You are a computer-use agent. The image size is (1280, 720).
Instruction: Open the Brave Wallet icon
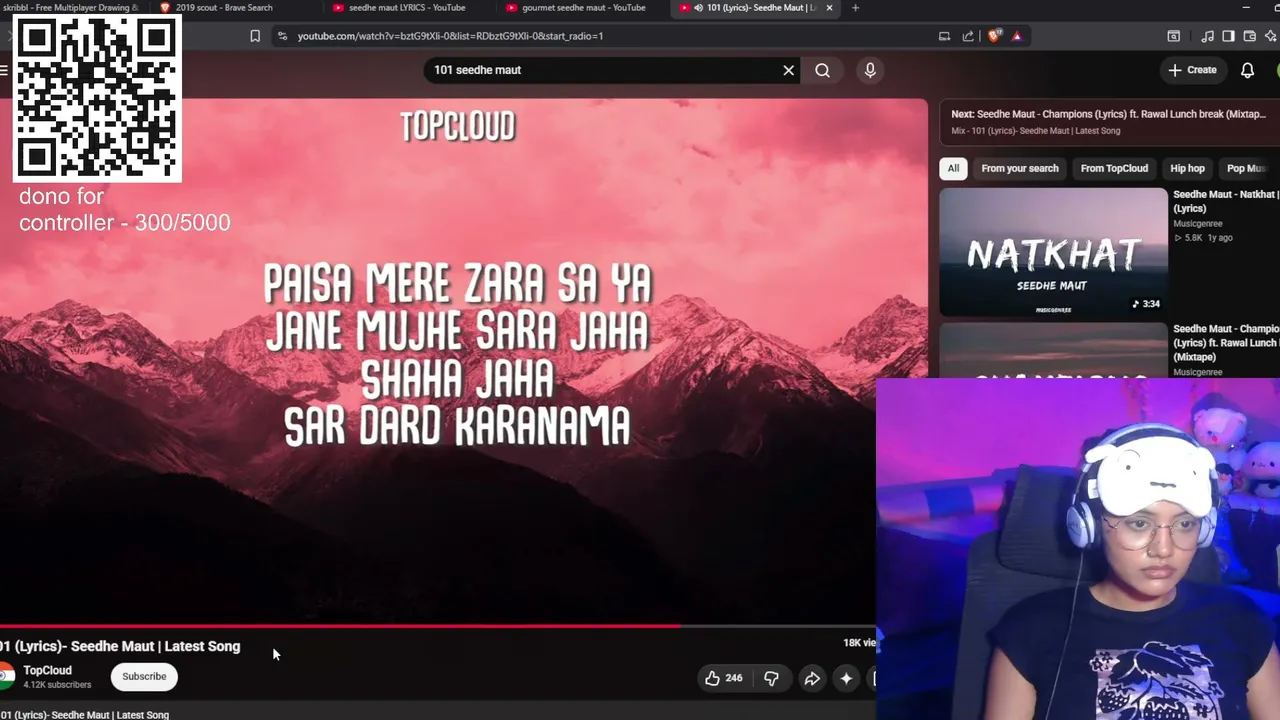tap(1249, 36)
